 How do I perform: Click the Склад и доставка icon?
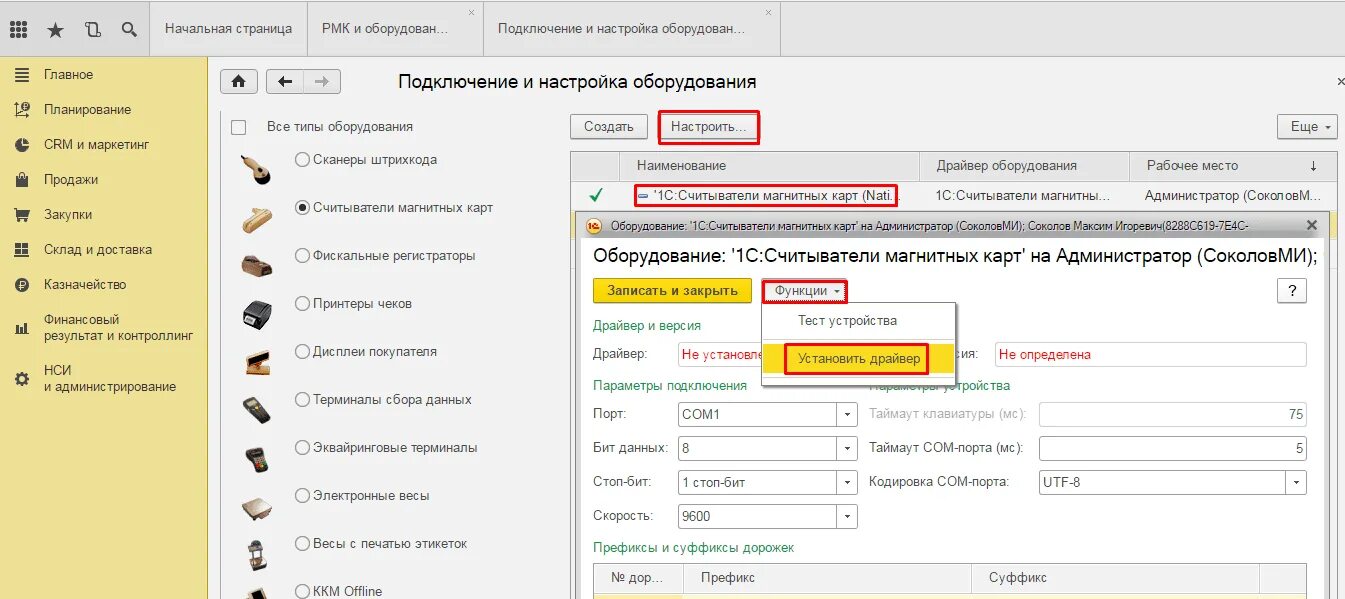point(22,250)
